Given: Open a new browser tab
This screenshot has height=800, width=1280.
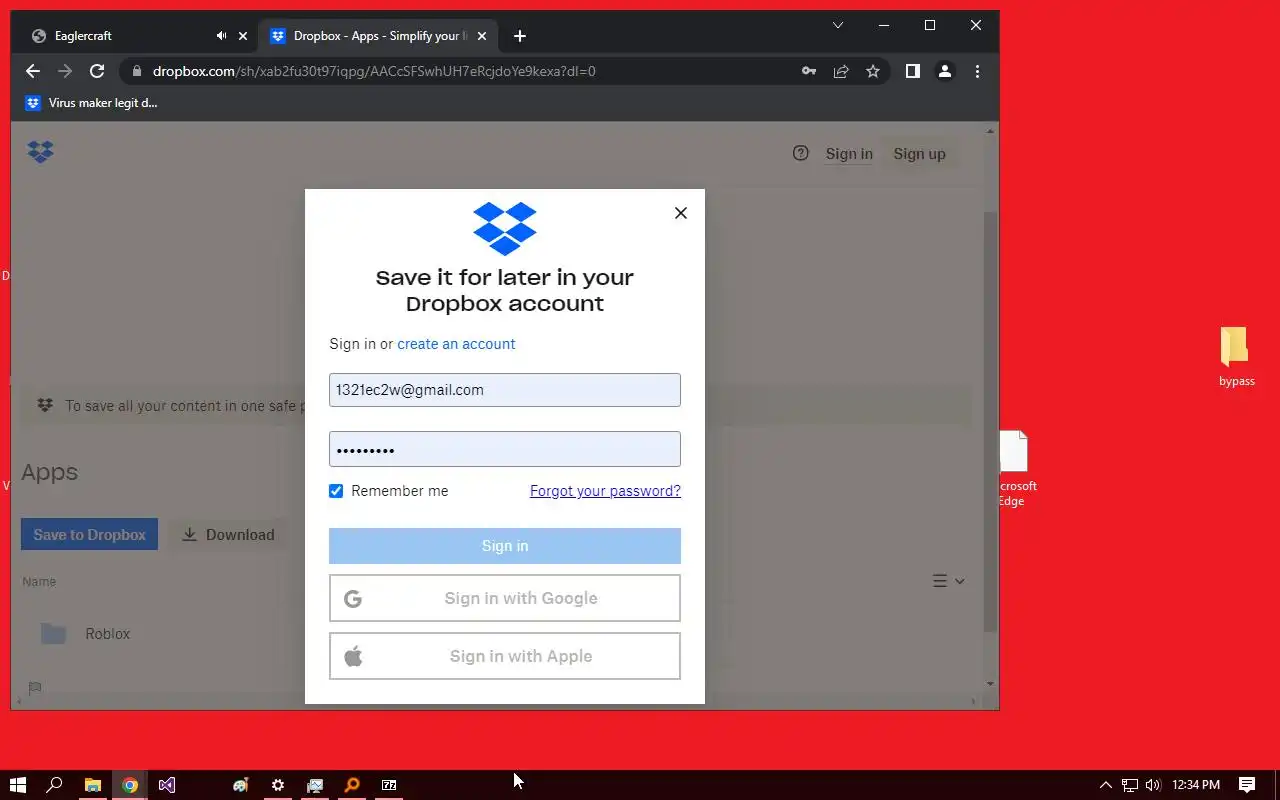Looking at the screenshot, I should [519, 36].
